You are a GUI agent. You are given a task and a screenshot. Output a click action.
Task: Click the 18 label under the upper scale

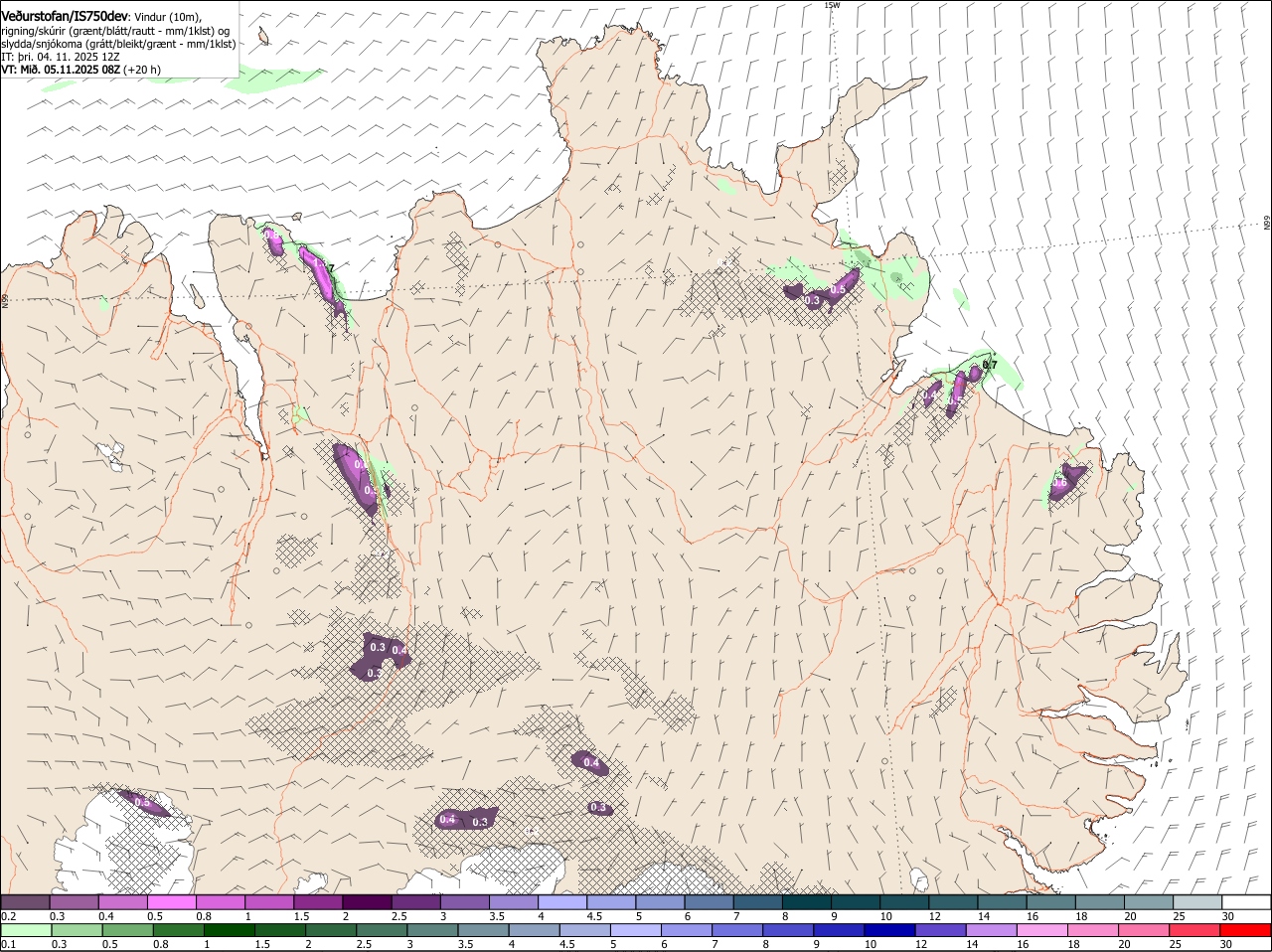click(1081, 916)
